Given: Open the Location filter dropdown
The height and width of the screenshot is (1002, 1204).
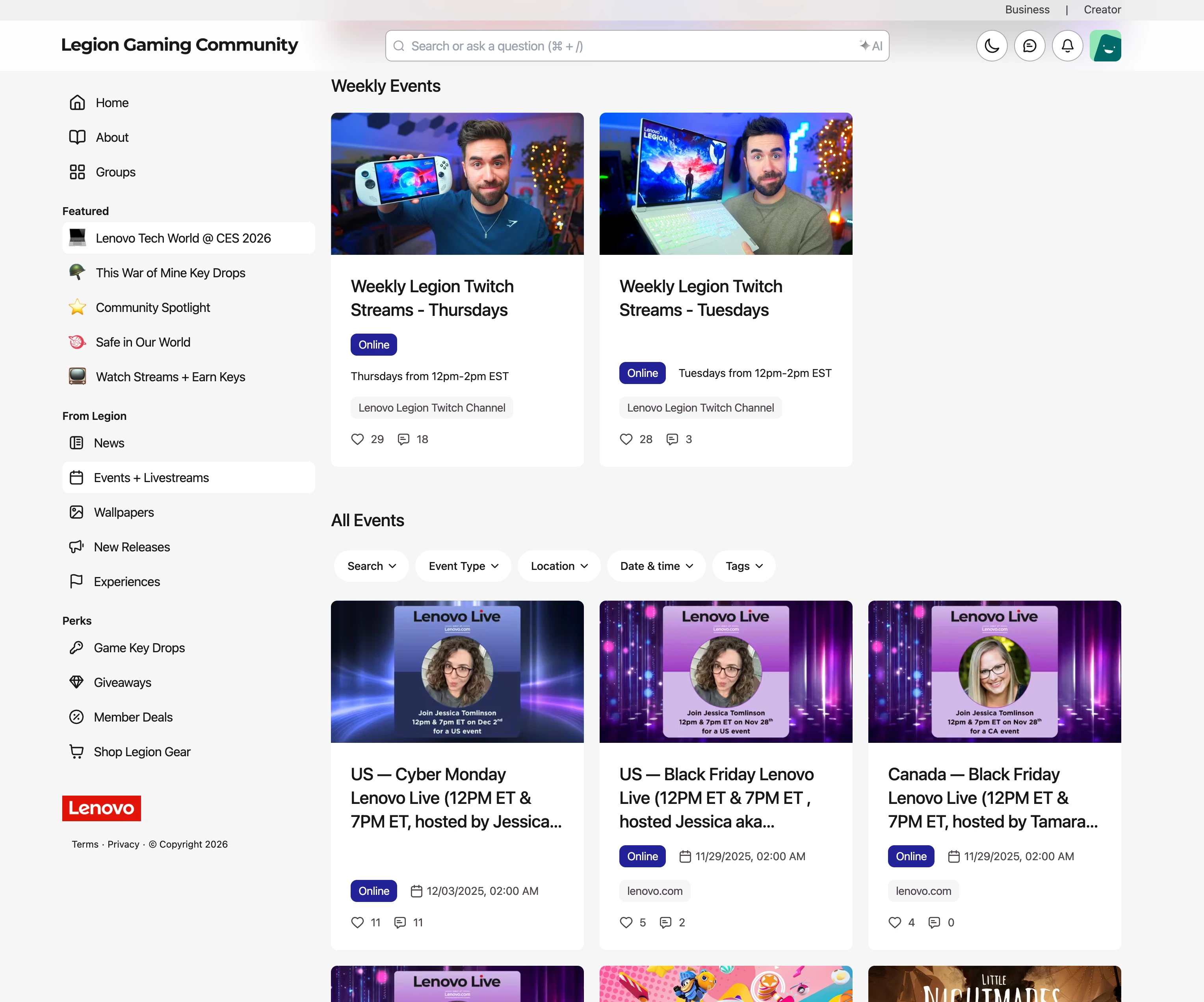Looking at the screenshot, I should pos(558,566).
